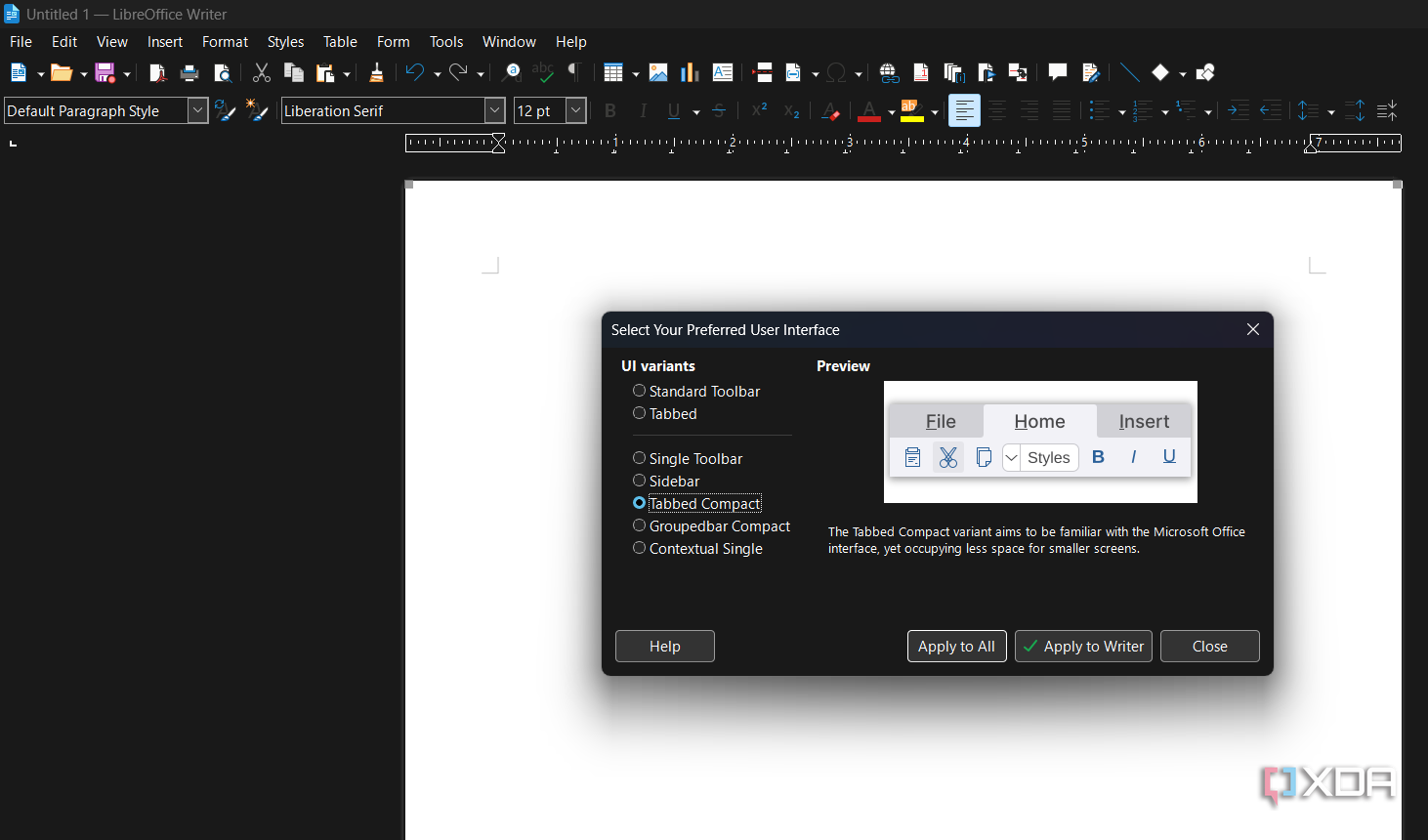Click the Export as PDF icon
This screenshot has height=840, width=1428.
point(157,72)
